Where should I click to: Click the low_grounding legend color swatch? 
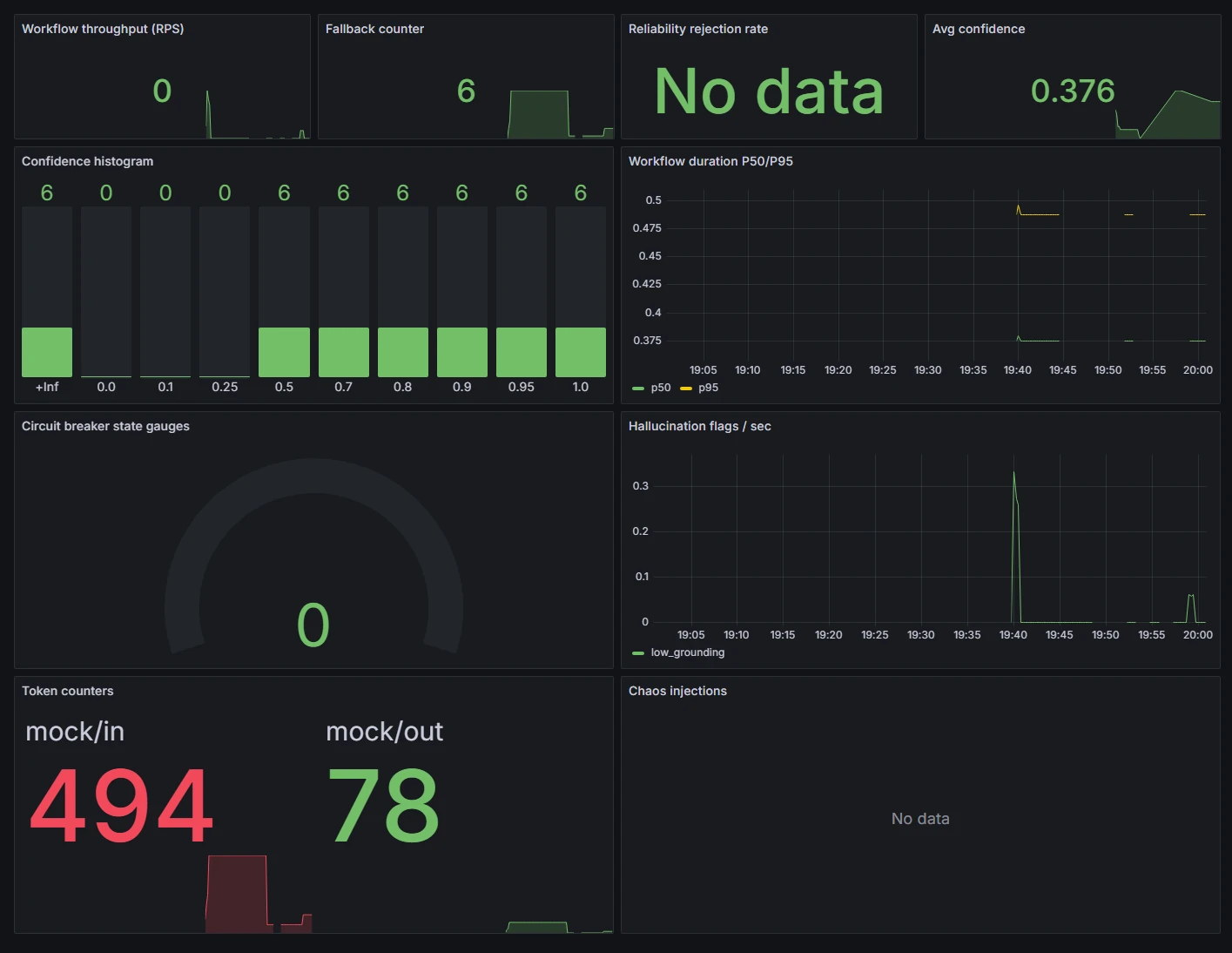(x=638, y=653)
